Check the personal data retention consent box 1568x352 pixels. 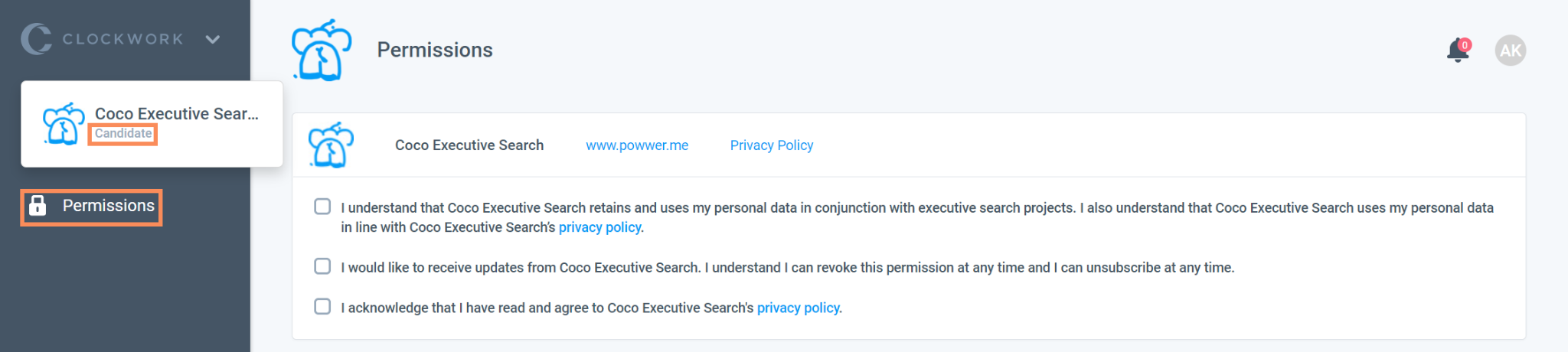point(322,207)
